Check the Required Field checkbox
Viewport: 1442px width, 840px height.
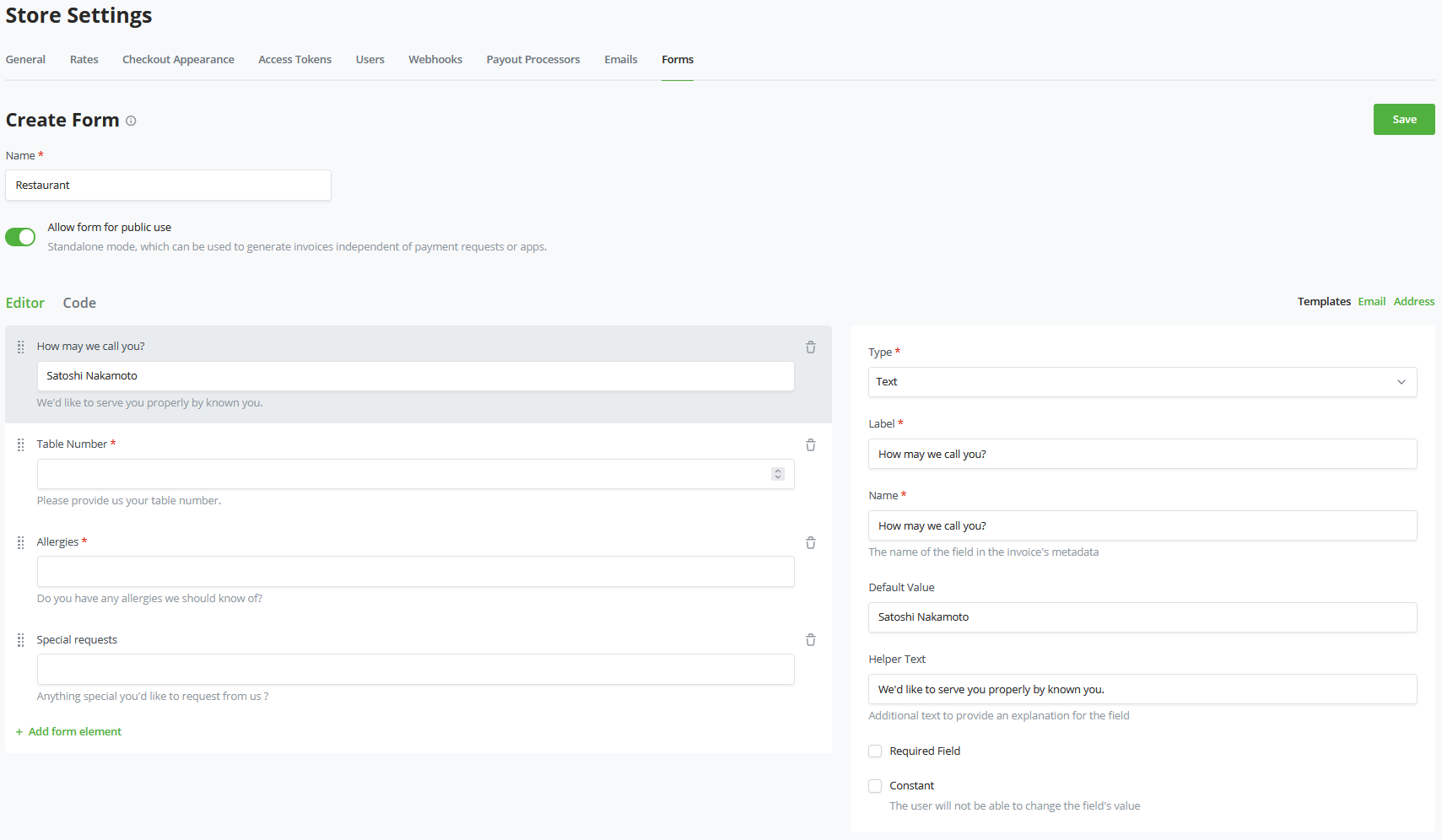point(875,751)
